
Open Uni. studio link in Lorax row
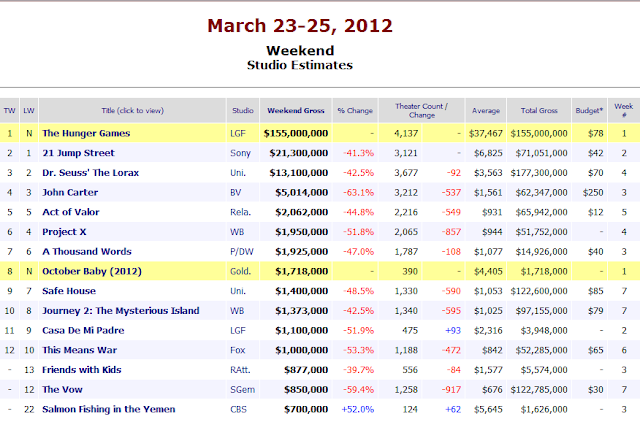238,173
